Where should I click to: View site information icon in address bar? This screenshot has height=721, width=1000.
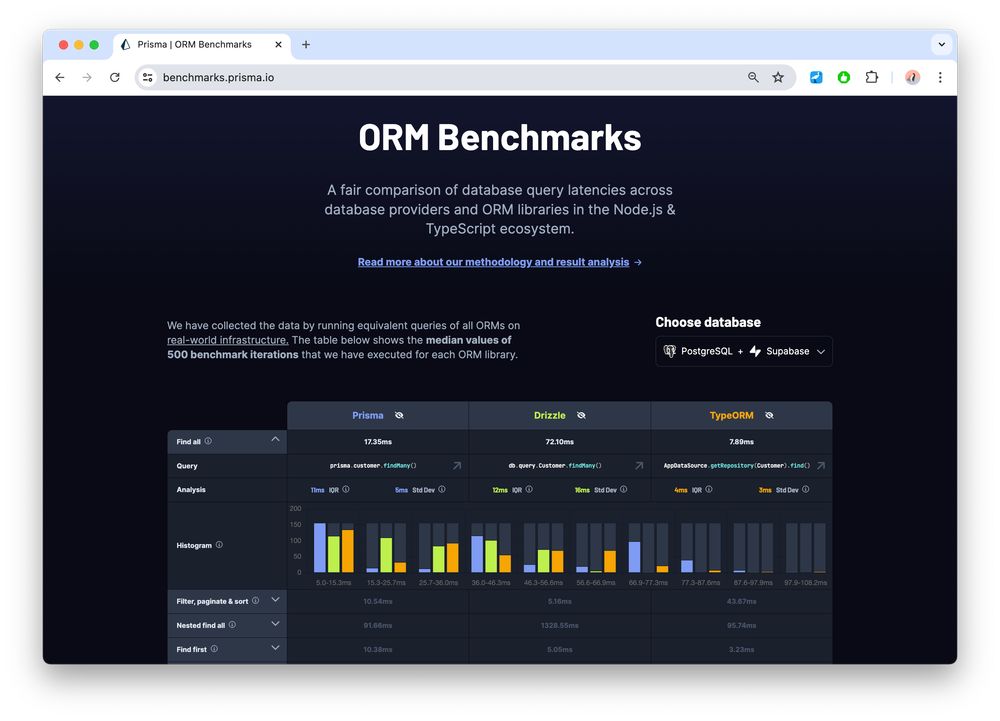[x=147, y=77]
